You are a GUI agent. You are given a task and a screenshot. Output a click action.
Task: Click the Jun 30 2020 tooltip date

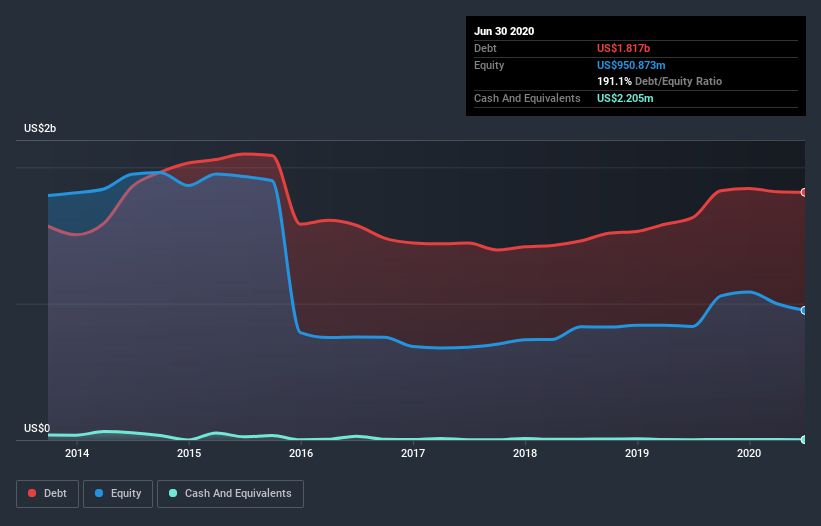coord(504,31)
